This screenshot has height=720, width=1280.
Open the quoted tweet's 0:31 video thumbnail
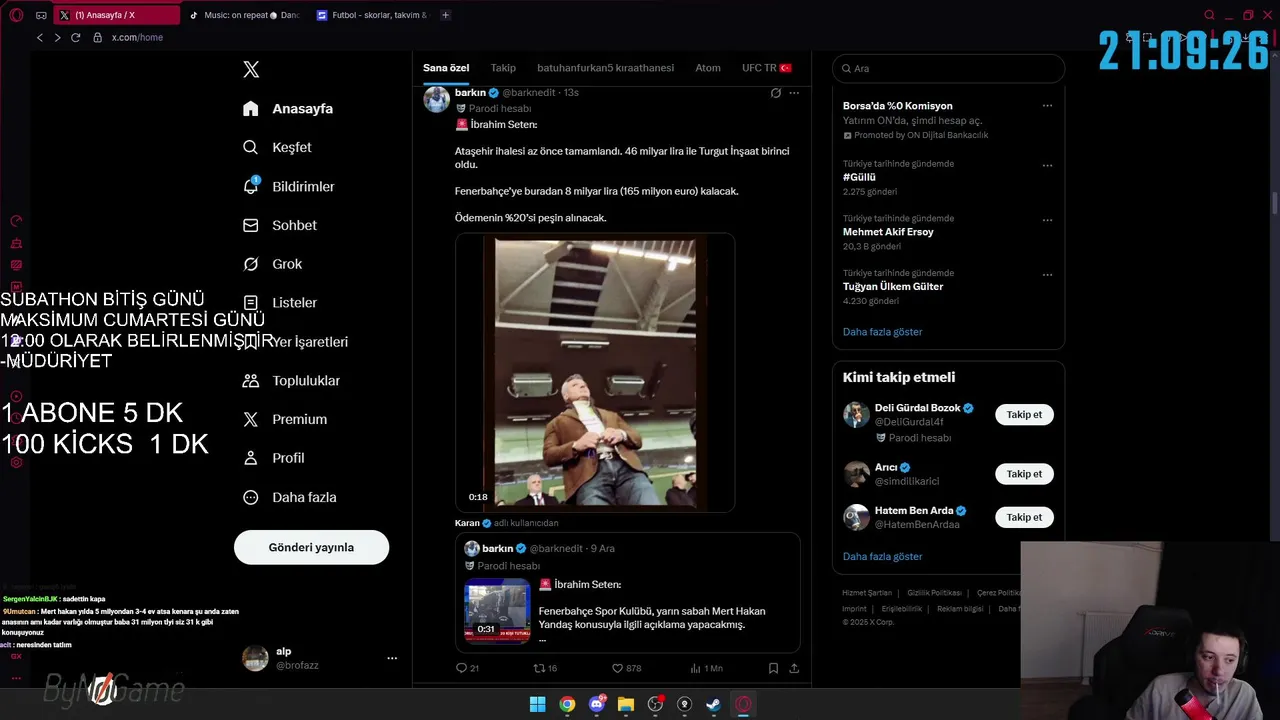[497, 610]
